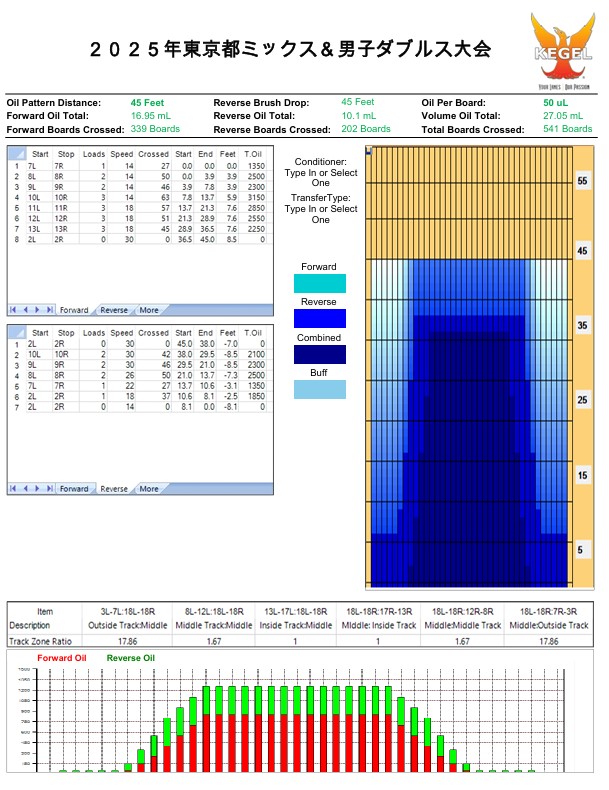
Task: Go to next sheet arrow in forward table
Action: click(37, 310)
